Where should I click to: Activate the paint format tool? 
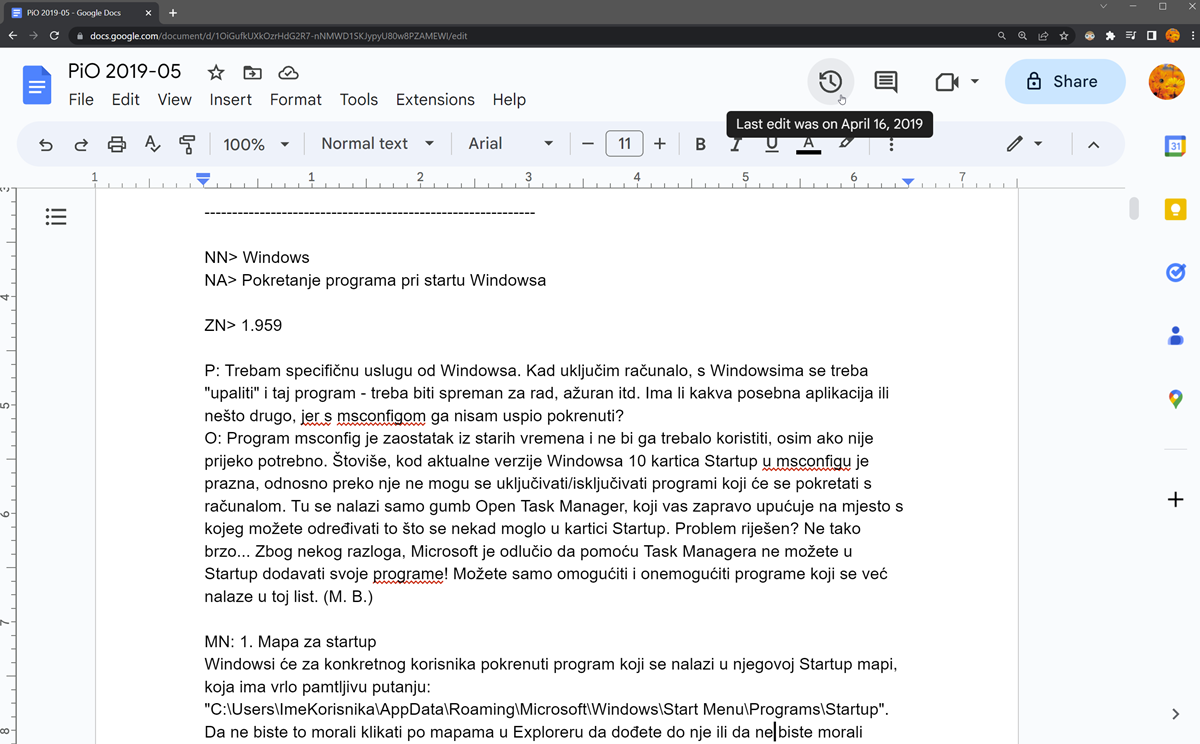(x=187, y=144)
